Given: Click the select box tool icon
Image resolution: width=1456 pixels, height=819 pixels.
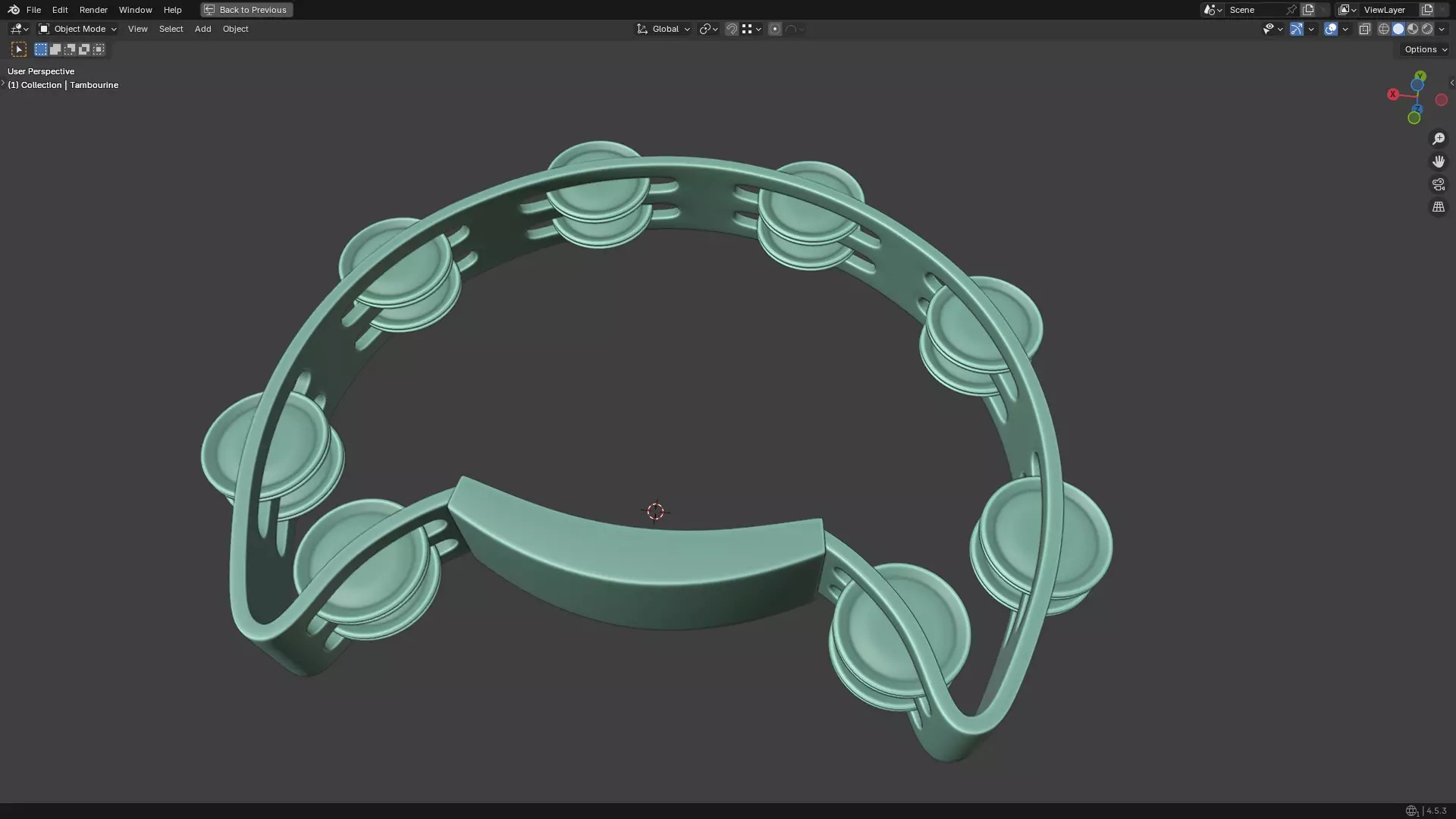Looking at the screenshot, I should 19,49.
